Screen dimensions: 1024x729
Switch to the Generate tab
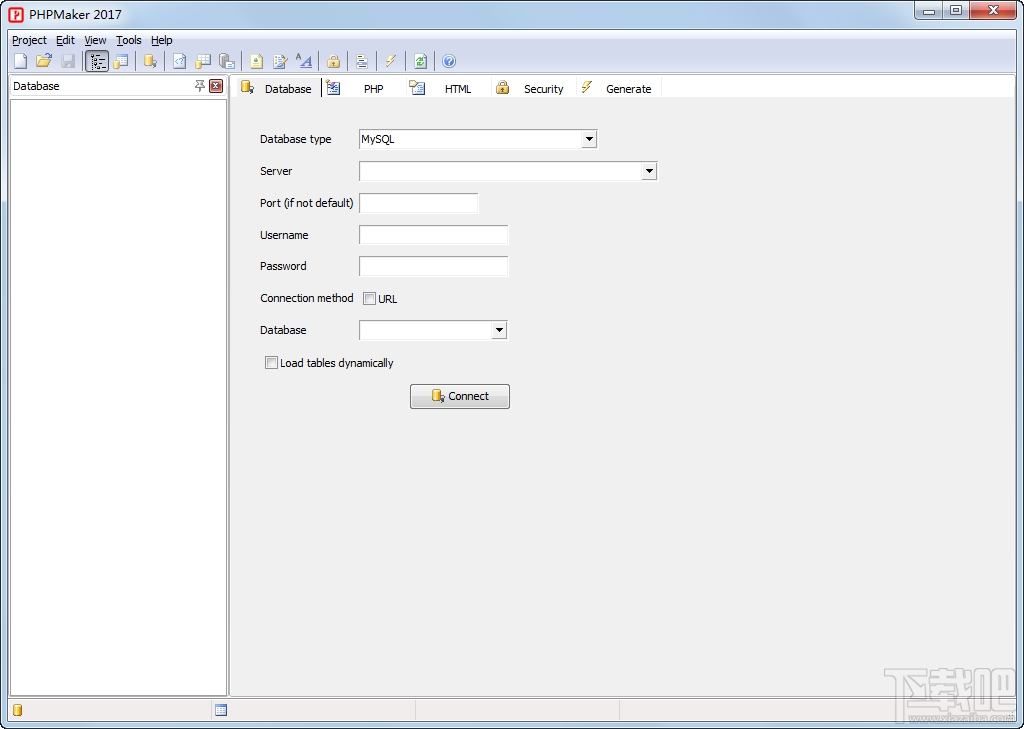616,88
